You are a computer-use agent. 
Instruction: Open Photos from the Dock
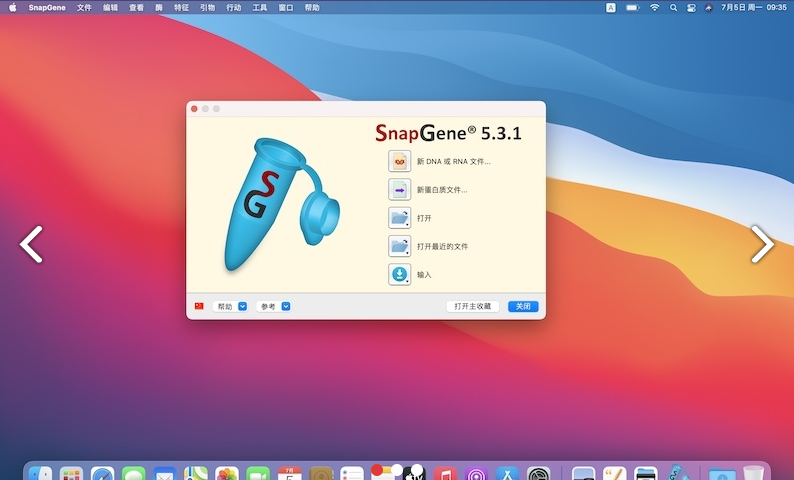pyautogui.click(x=227, y=474)
